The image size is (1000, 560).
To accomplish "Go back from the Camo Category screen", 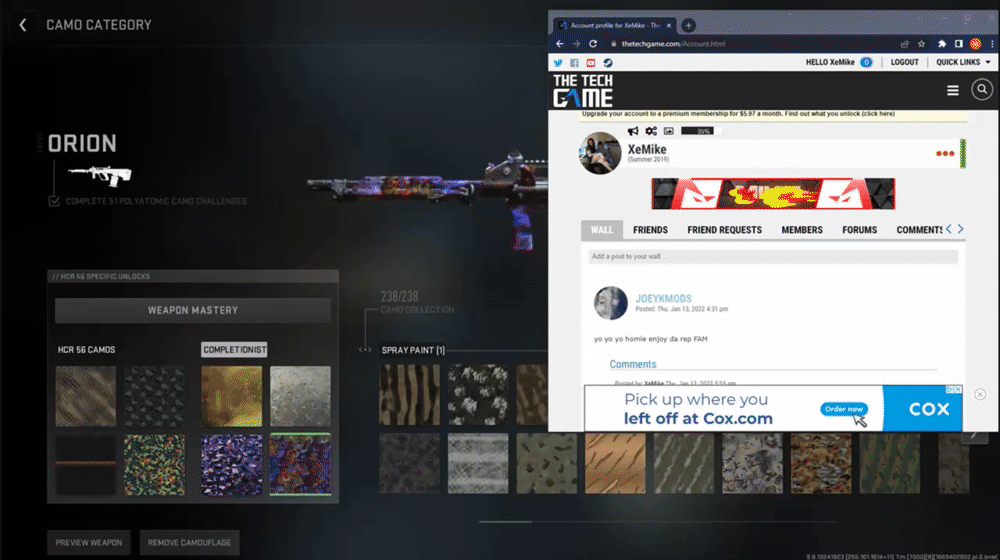I will pyautogui.click(x=23, y=25).
